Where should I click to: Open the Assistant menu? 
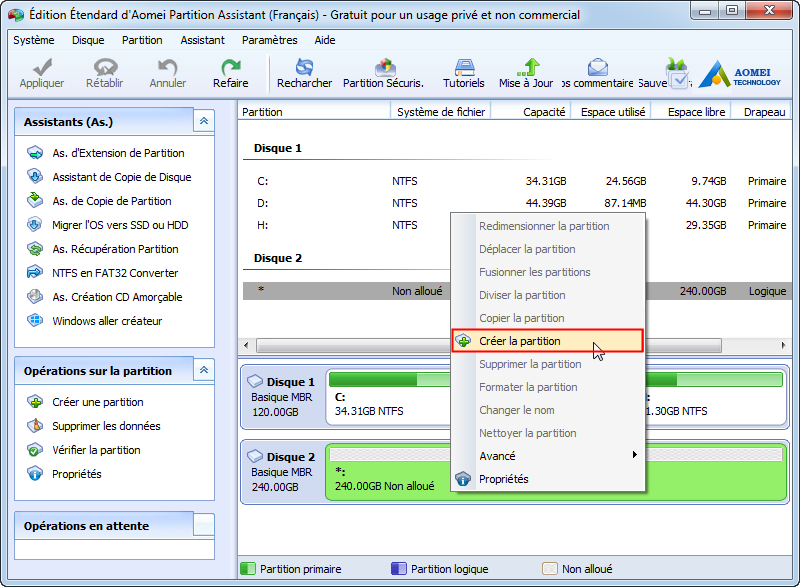[x=203, y=40]
